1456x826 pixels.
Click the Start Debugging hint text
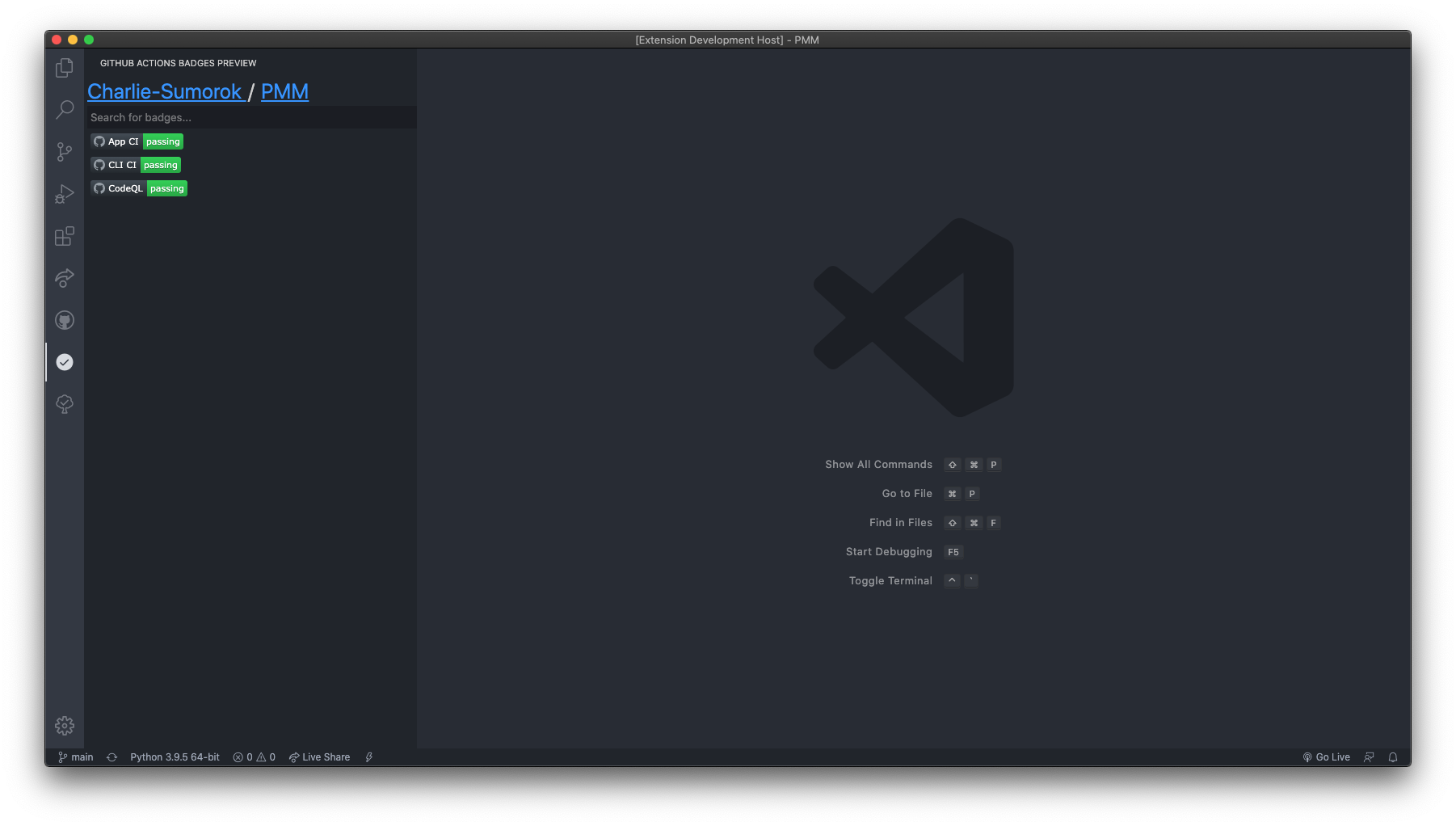pos(889,552)
